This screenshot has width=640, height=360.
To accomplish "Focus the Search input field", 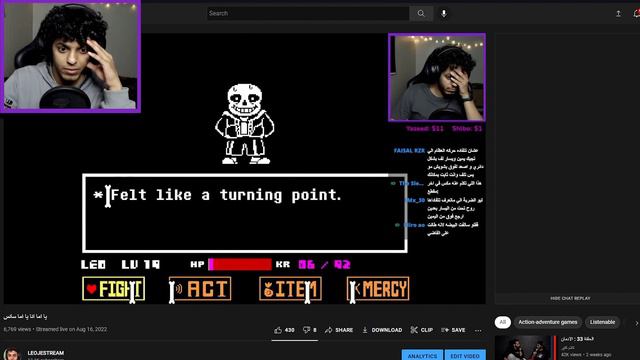I will [x=308, y=13].
